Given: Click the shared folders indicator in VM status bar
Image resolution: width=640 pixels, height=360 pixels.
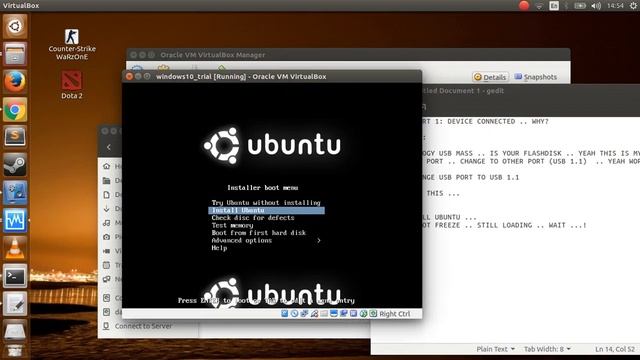Looking at the screenshot, I should click(x=324, y=313).
